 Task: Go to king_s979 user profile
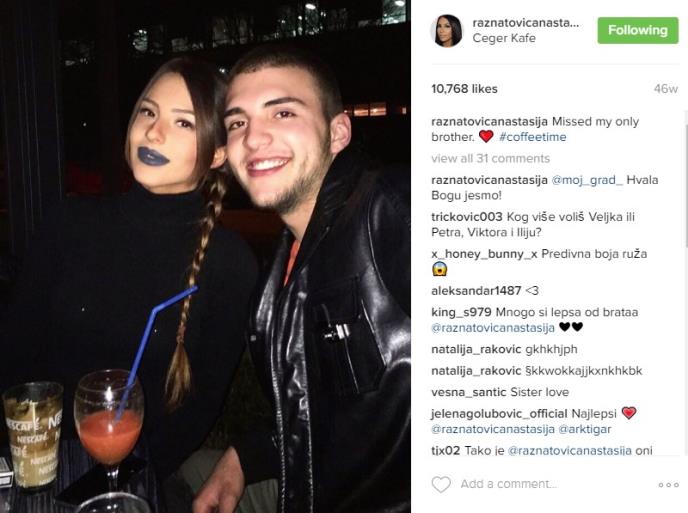[461, 312]
